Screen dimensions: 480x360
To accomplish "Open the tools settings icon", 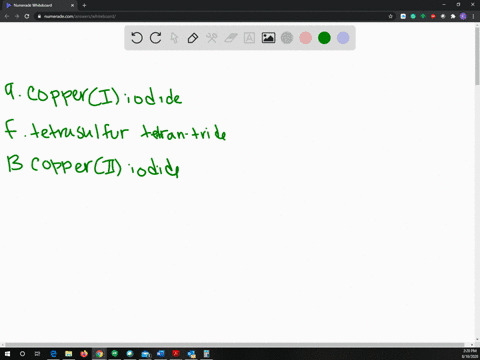I will click(x=212, y=38).
